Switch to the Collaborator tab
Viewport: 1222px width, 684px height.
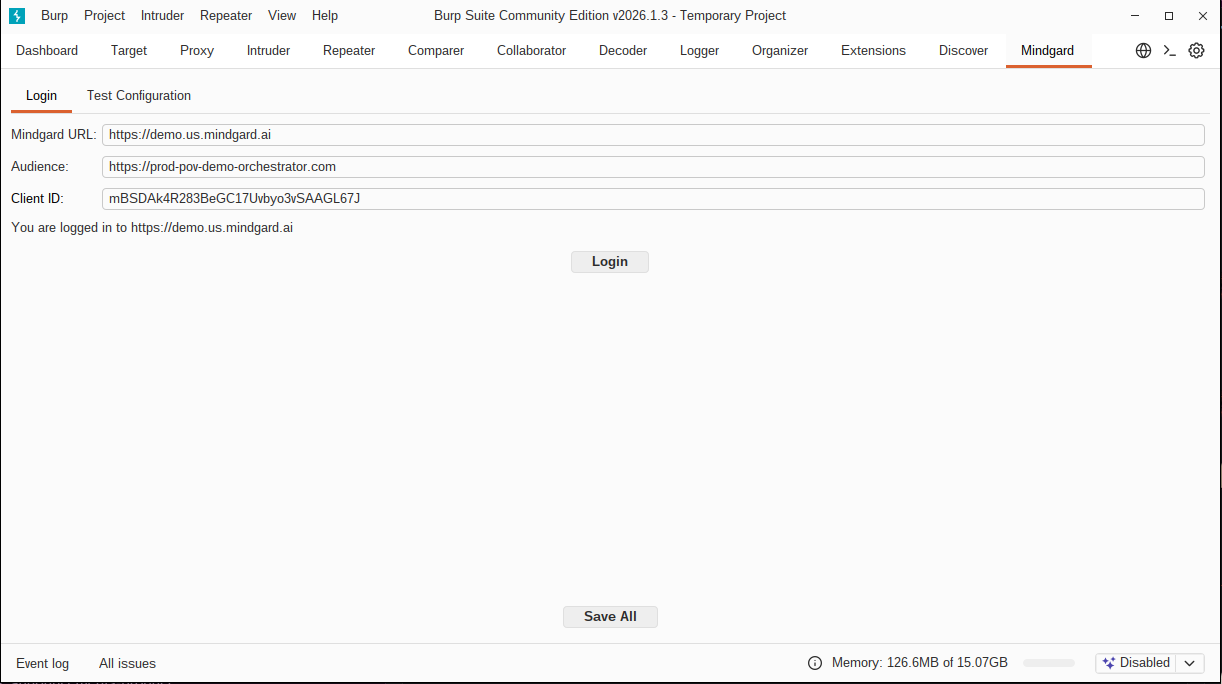tap(531, 50)
